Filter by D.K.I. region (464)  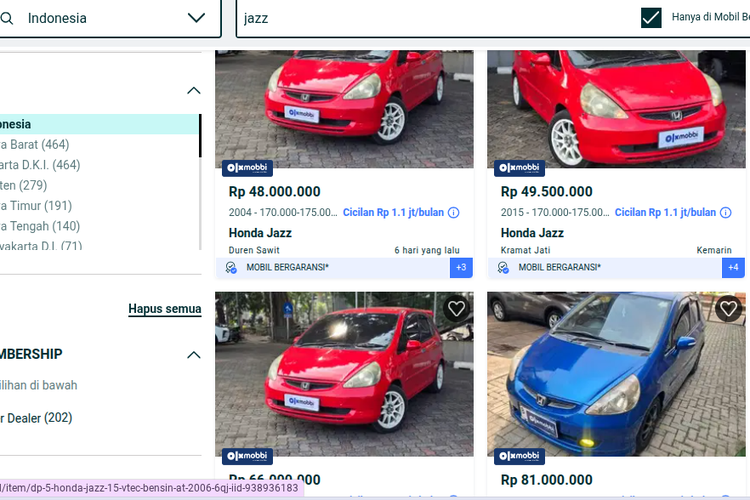click(x=40, y=165)
